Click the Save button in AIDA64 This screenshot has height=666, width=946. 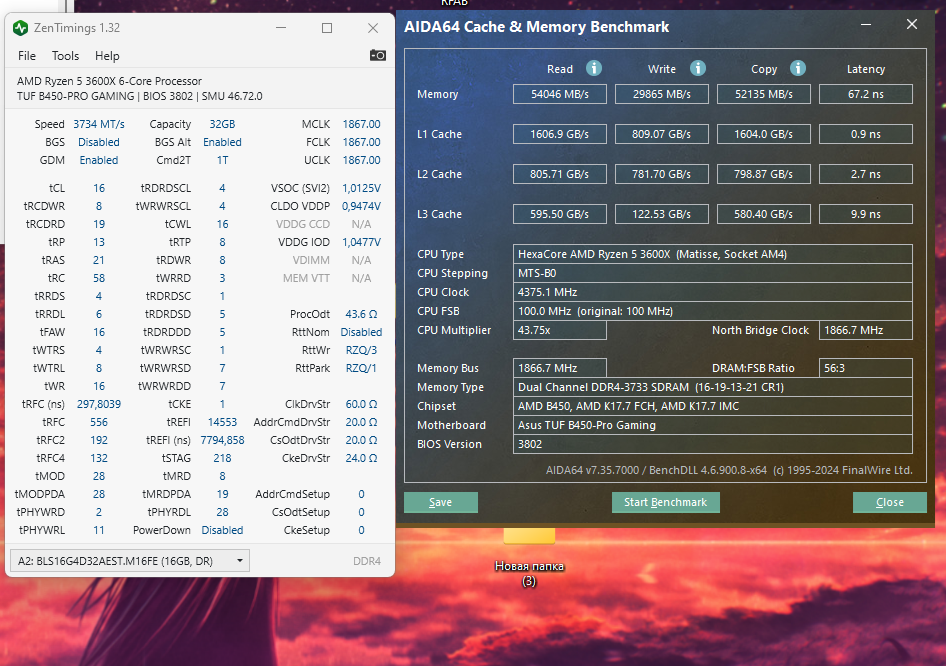pos(440,503)
